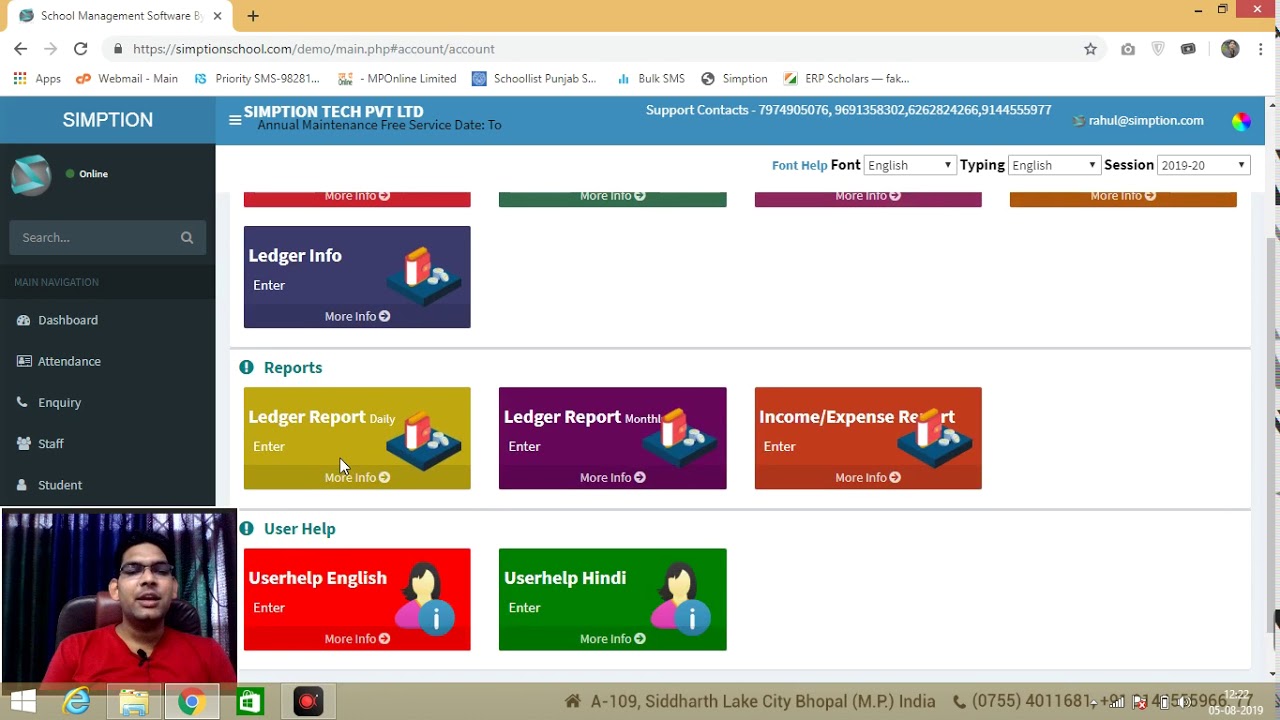The height and width of the screenshot is (720, 1280).
Task: Toggle the sidebar hamburger menu icon
Action: (x=235, y=120)
